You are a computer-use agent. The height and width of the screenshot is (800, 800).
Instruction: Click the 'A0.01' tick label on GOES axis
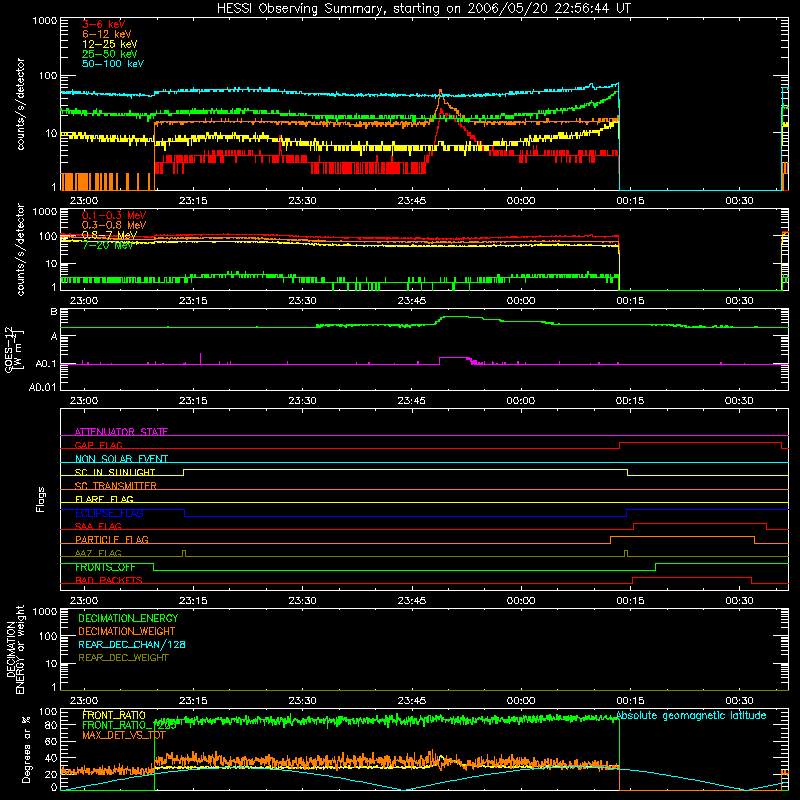pyautogui.click(x=43, y=387)
